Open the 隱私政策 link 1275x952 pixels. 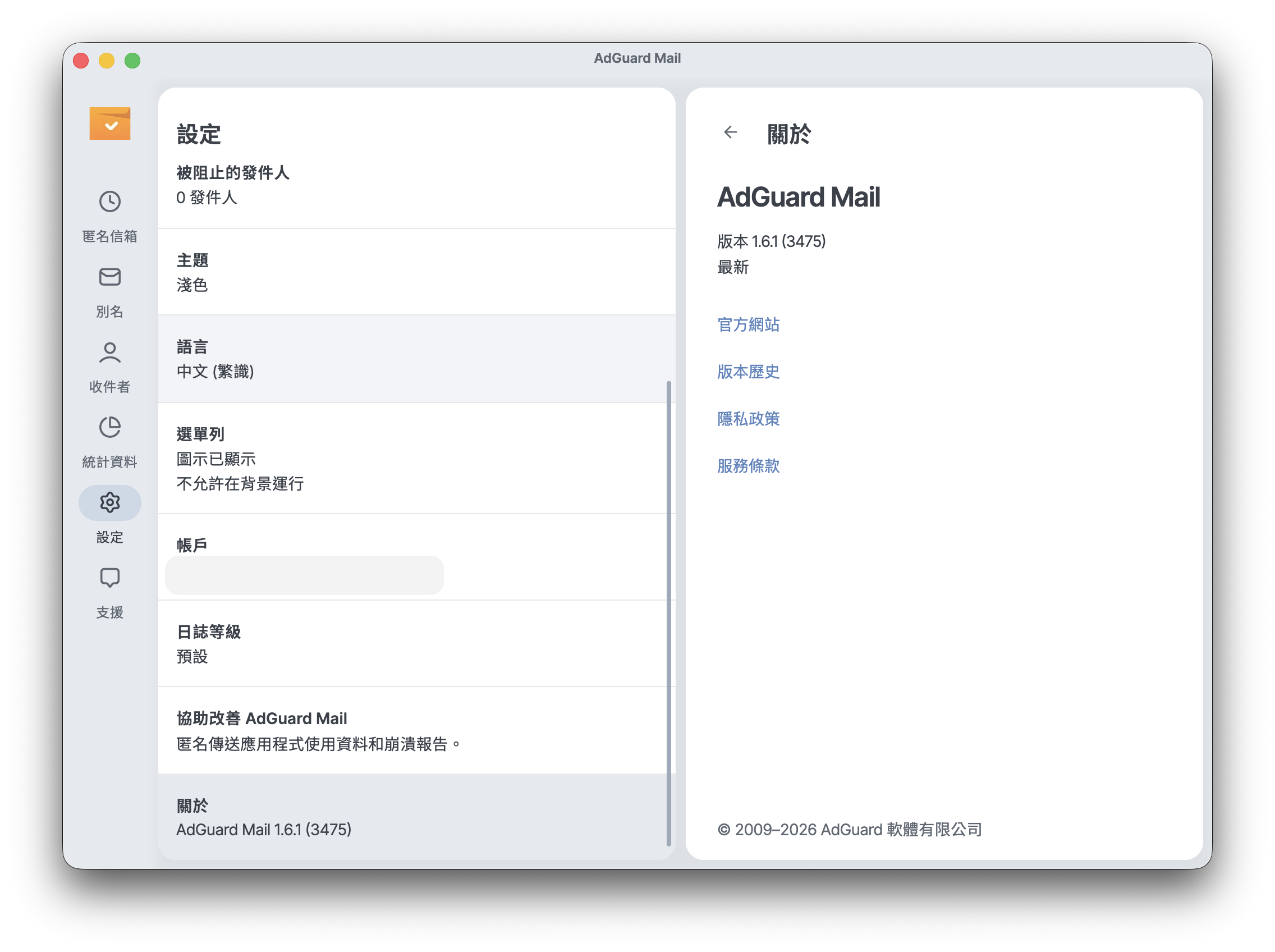pos(748,419)
